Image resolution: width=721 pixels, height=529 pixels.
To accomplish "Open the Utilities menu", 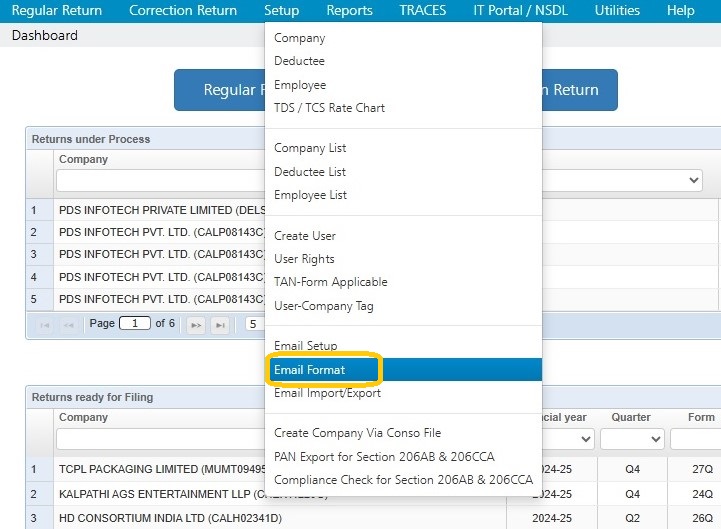I will [x=617, y=11].
